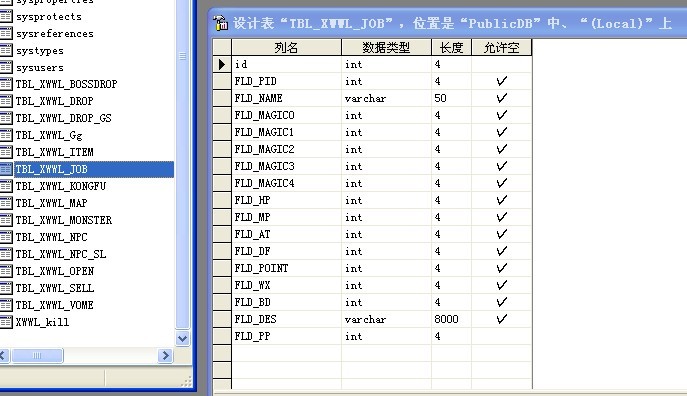Toggle allow-null checkmark for FLD_NAME
687x396 pixels.
[502, 98]
